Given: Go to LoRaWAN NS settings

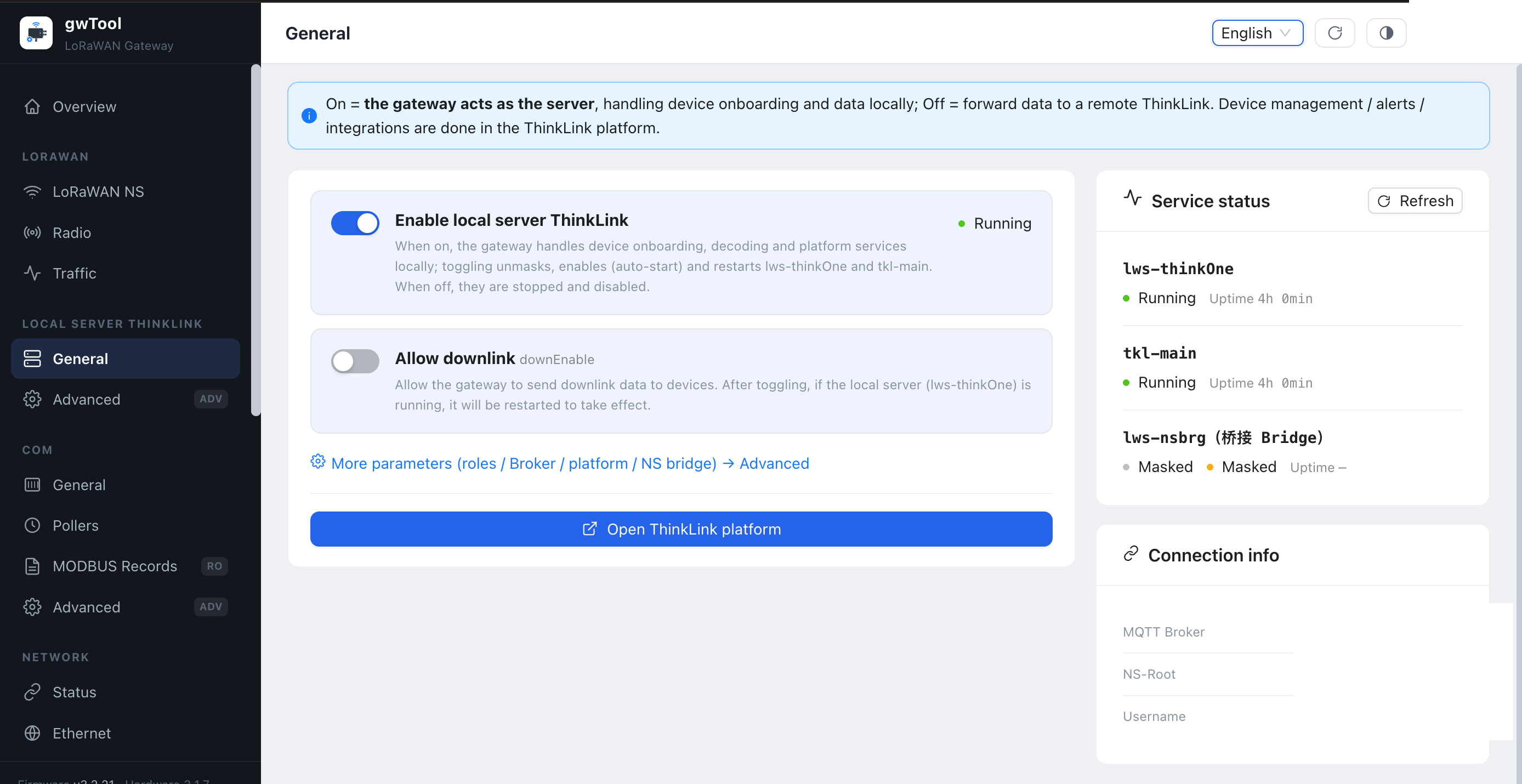Looking at the screenshot, I should pos(125,191).
